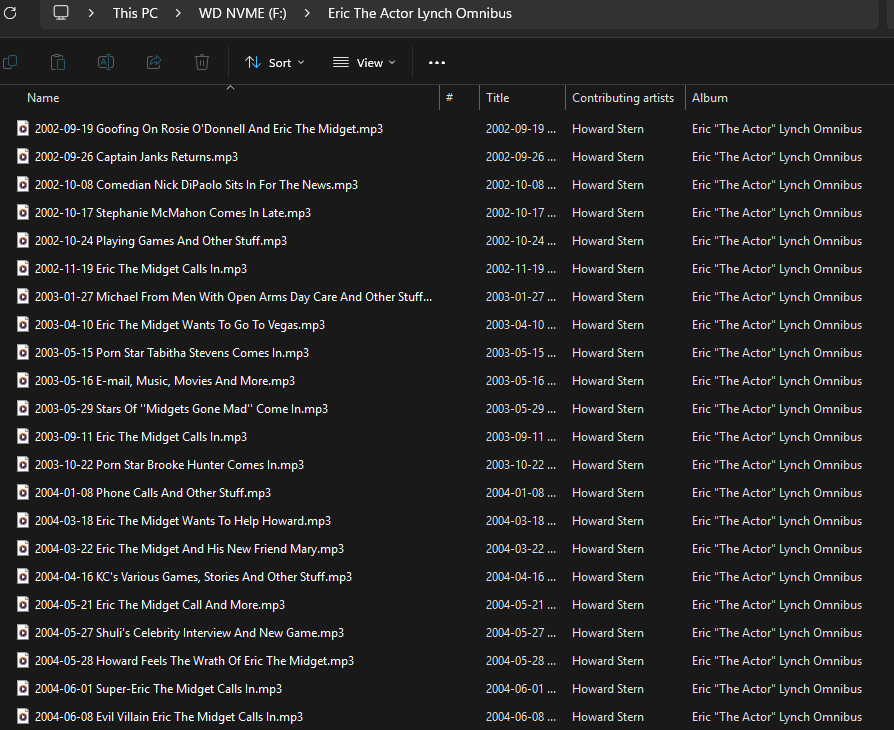Image resolution: width=894 pixels, height=730 pixels.
Task: Click mp3 icon for E-mail, Music, Movies file
Action: [x=23, y=380]
